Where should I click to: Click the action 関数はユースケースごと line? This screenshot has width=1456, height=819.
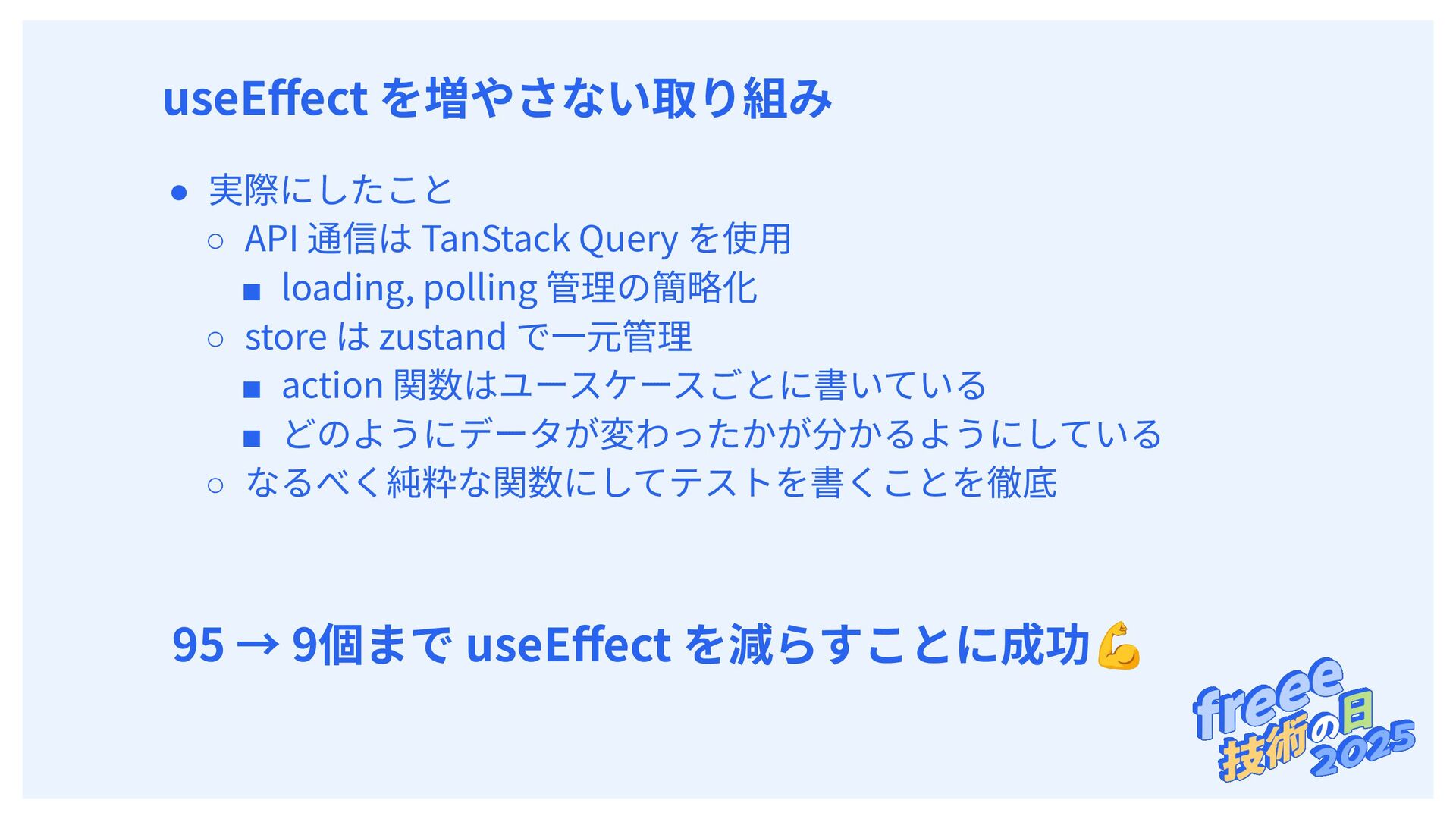click(634, 384)
